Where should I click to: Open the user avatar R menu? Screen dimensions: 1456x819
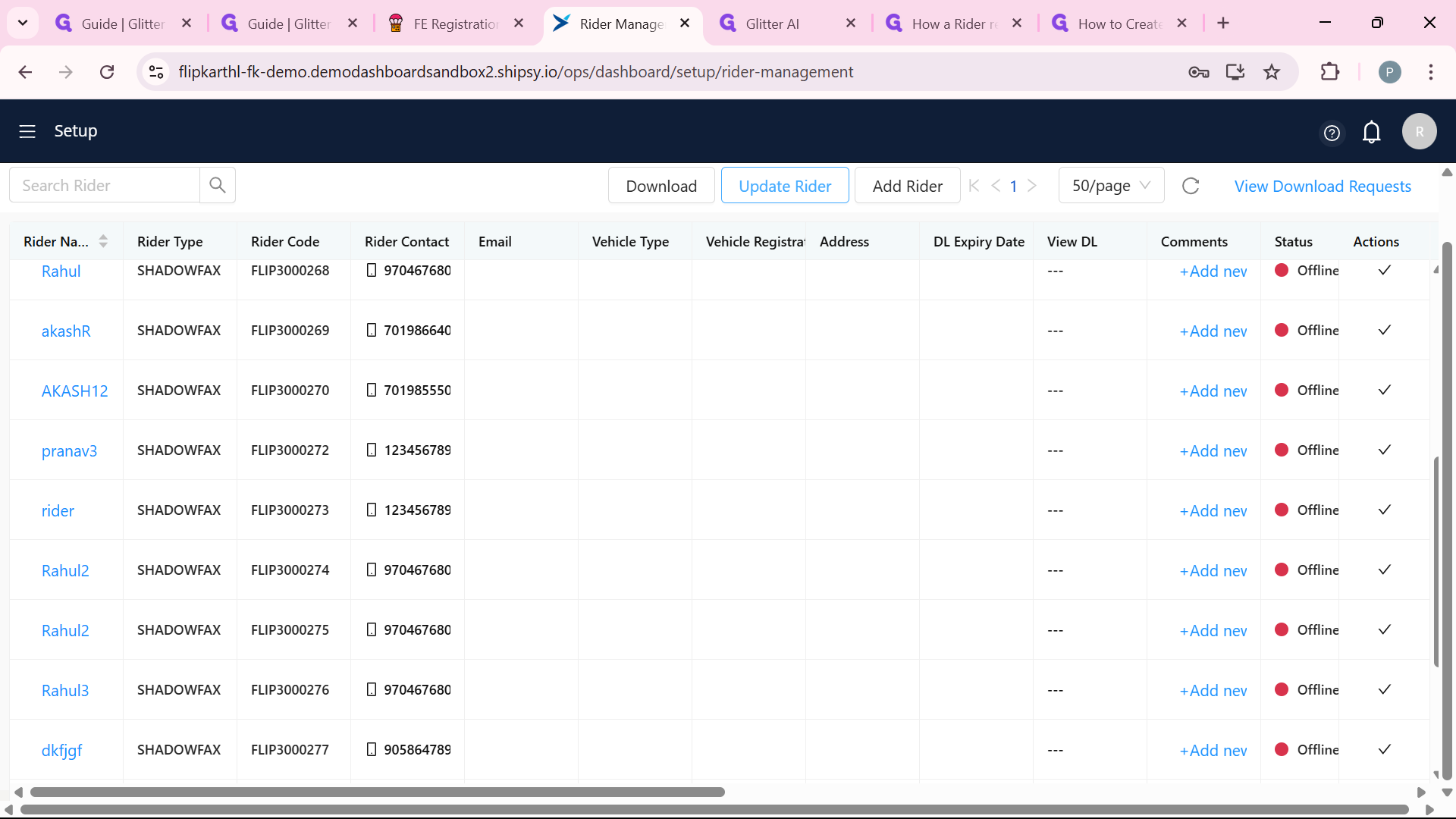[1420, 131]
